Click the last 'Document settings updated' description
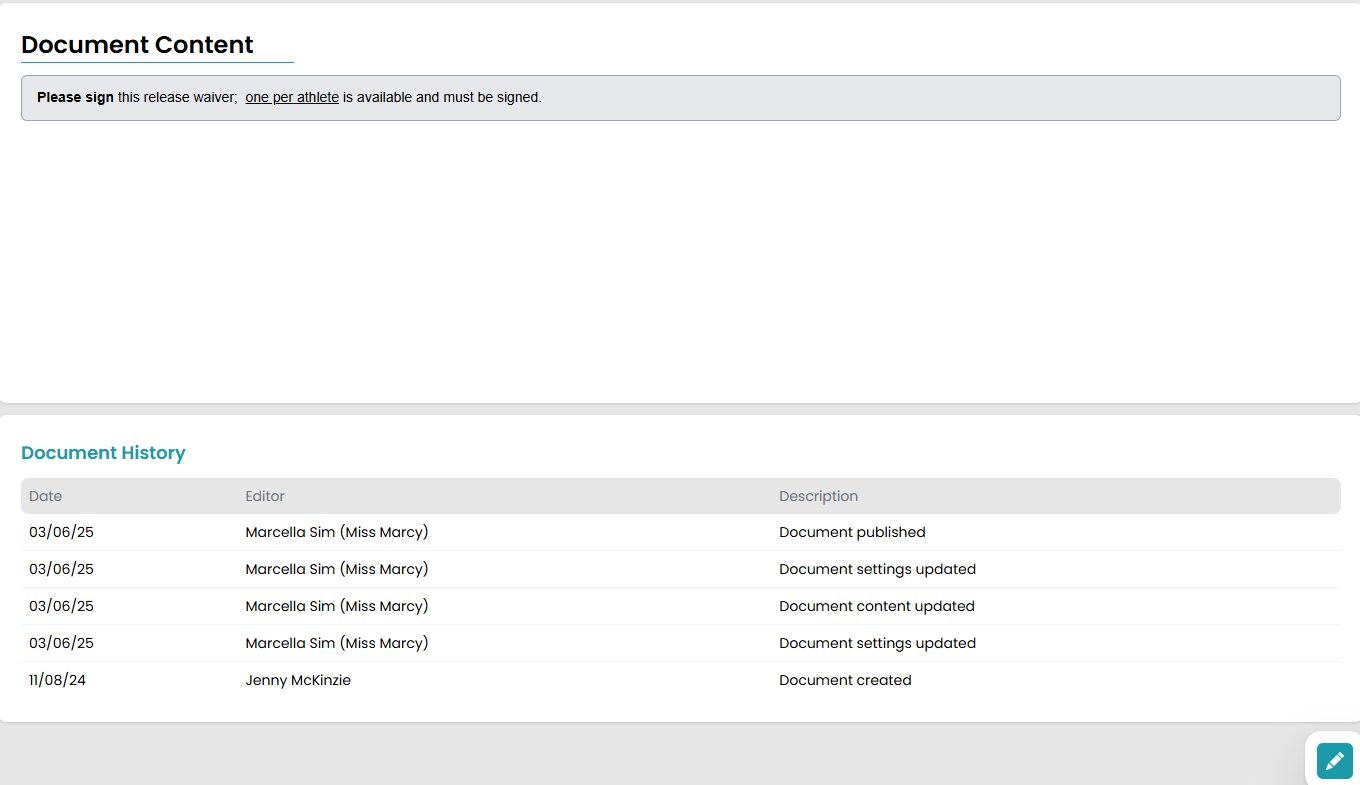This screenshot has height=785, width=1360. point(877,643)
